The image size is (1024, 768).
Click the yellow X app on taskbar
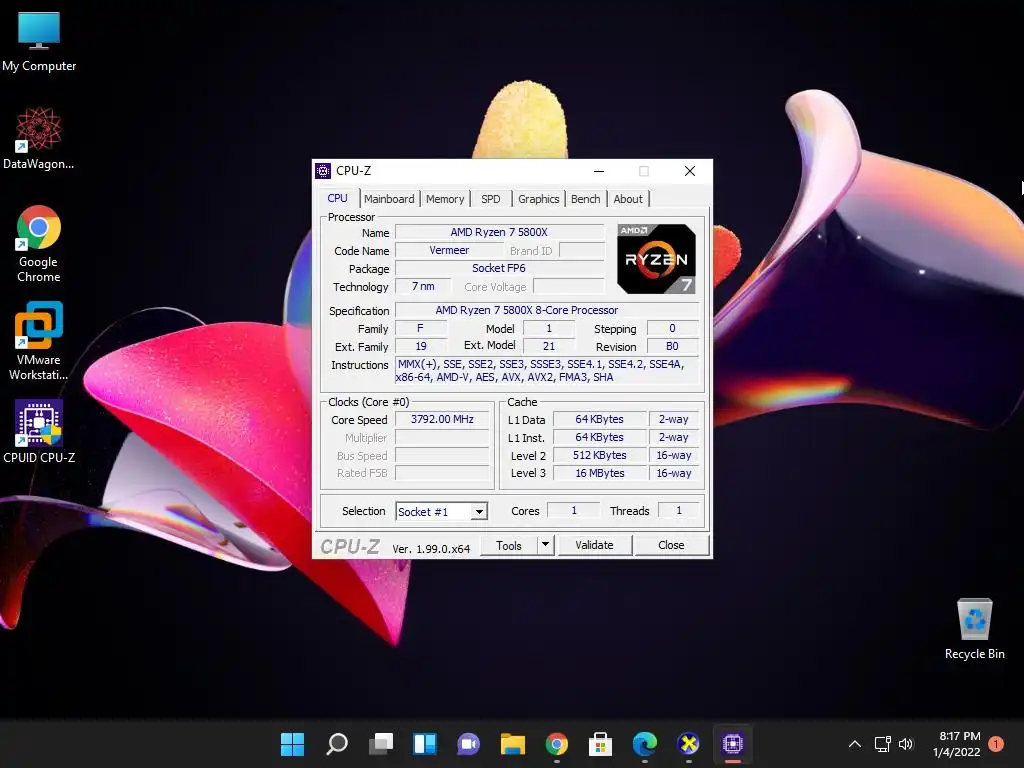click(x=688, y=744)
